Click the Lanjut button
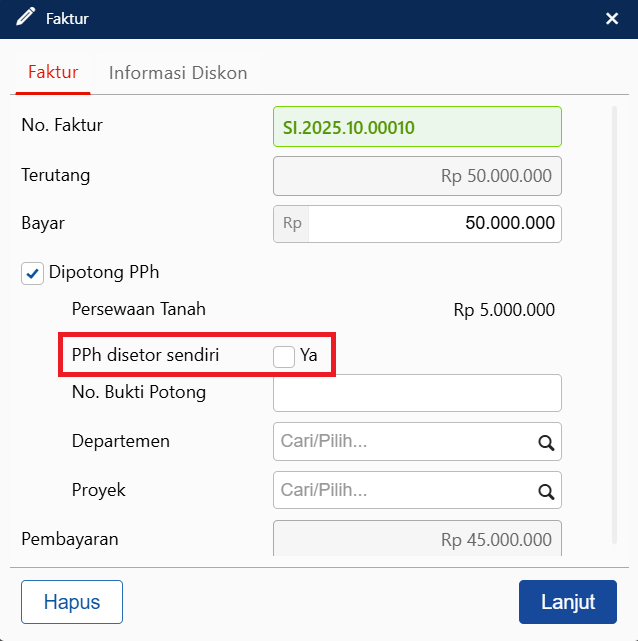Screen dimensions: 638x641 click(x=567, y=602)
